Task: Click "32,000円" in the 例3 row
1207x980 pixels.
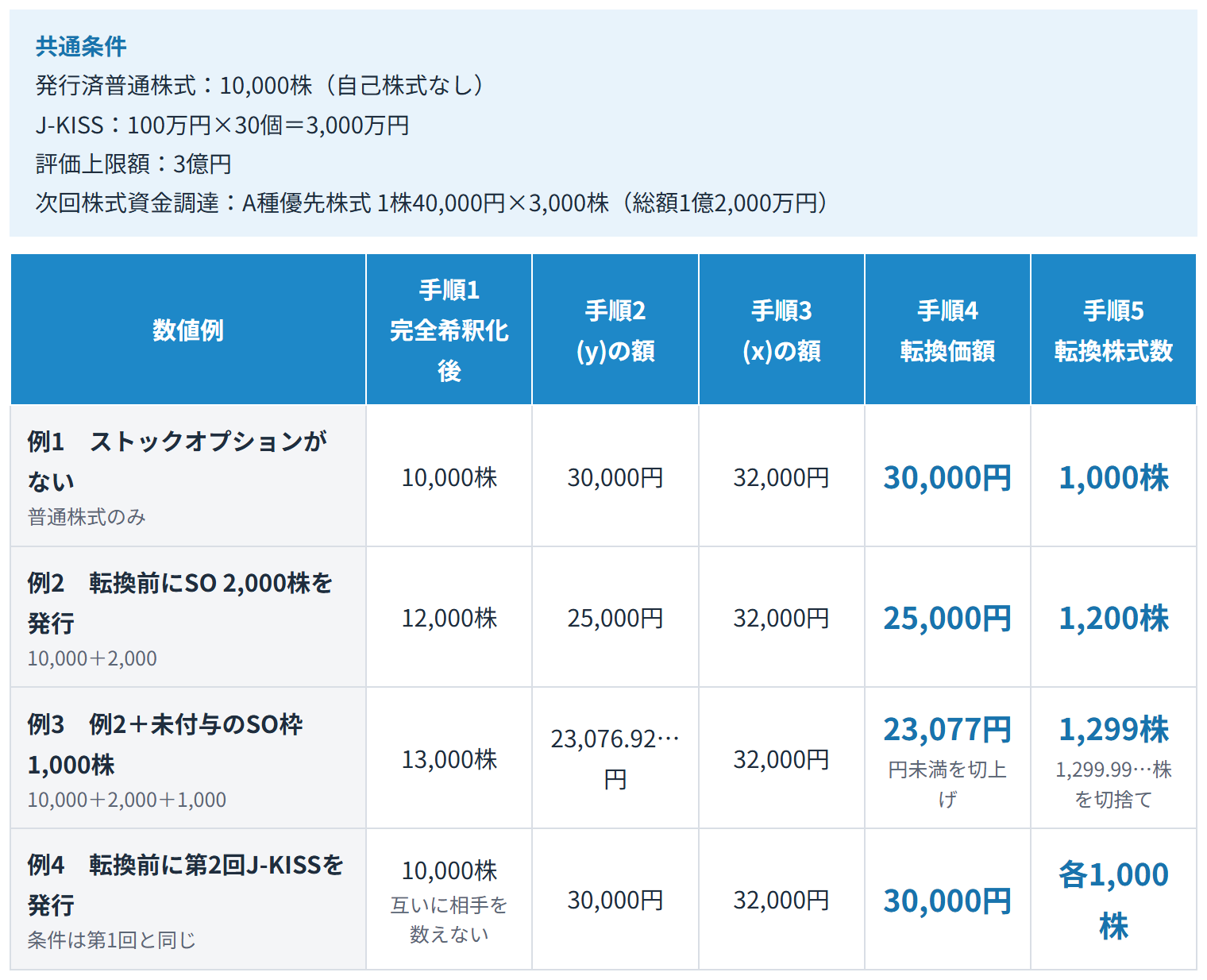Action: point(781,759)
